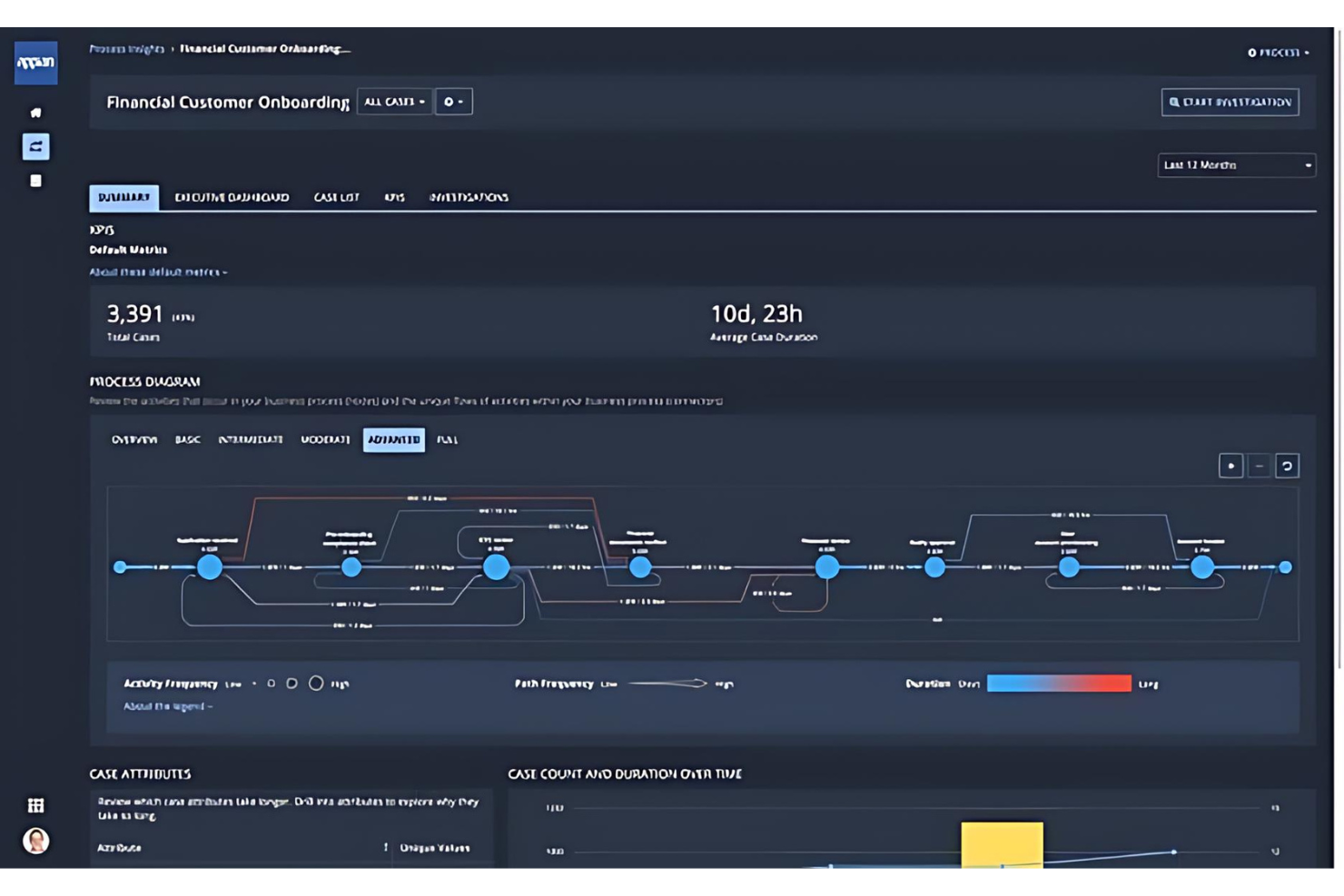Open the apps grid icon bottom left

pyautogui.click(x=35, y=803)
